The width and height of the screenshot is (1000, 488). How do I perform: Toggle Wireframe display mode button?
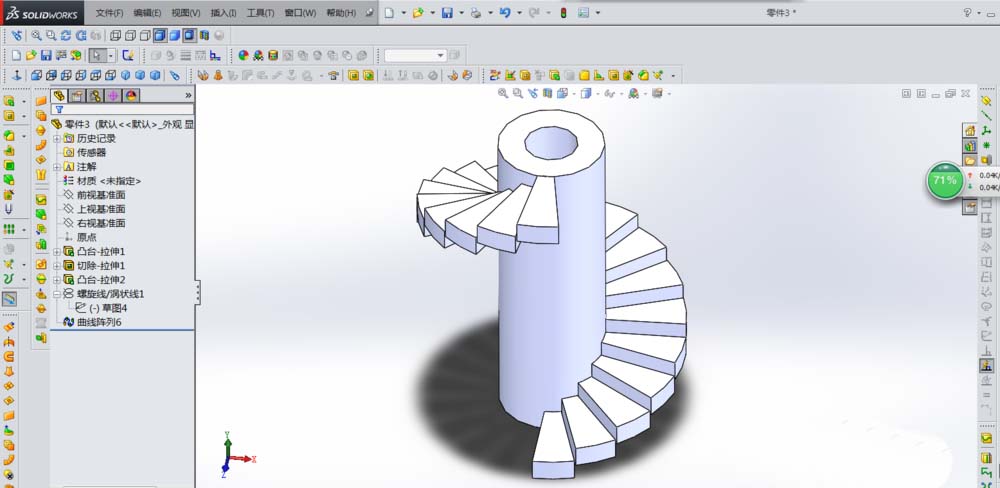tap(115, 36)
